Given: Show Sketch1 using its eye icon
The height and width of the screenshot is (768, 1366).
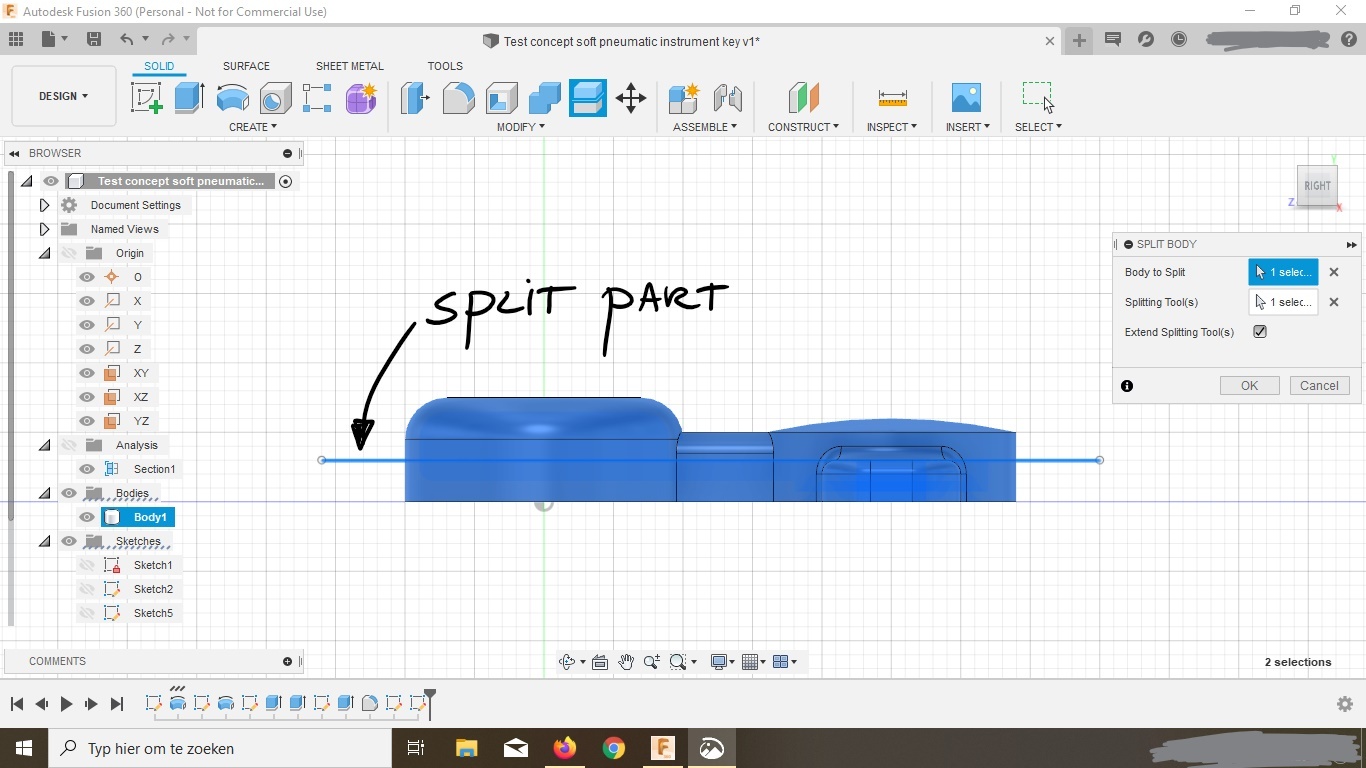Looking at the screenshot, I should pyautogui.click(x=87, y=565).
